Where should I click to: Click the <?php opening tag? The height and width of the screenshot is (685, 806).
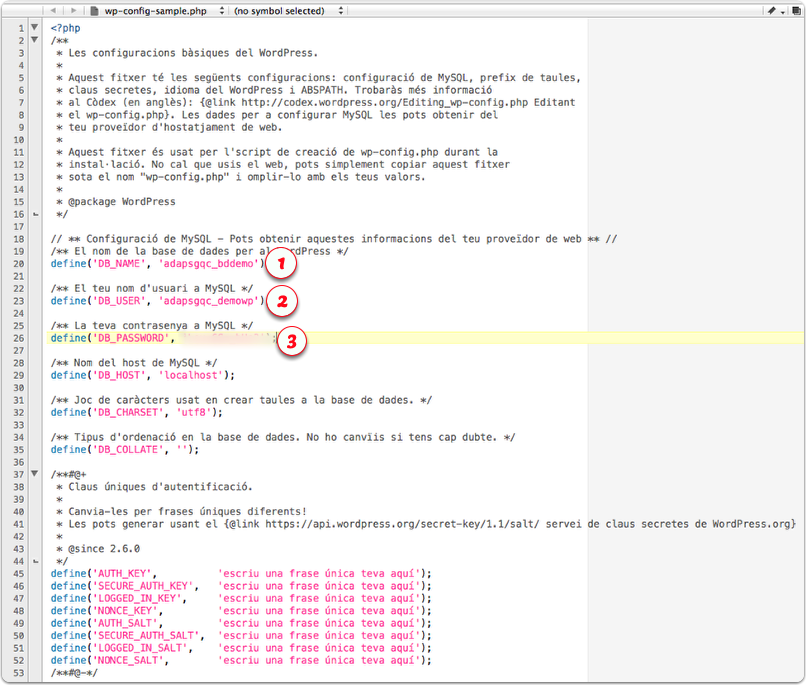65,28
